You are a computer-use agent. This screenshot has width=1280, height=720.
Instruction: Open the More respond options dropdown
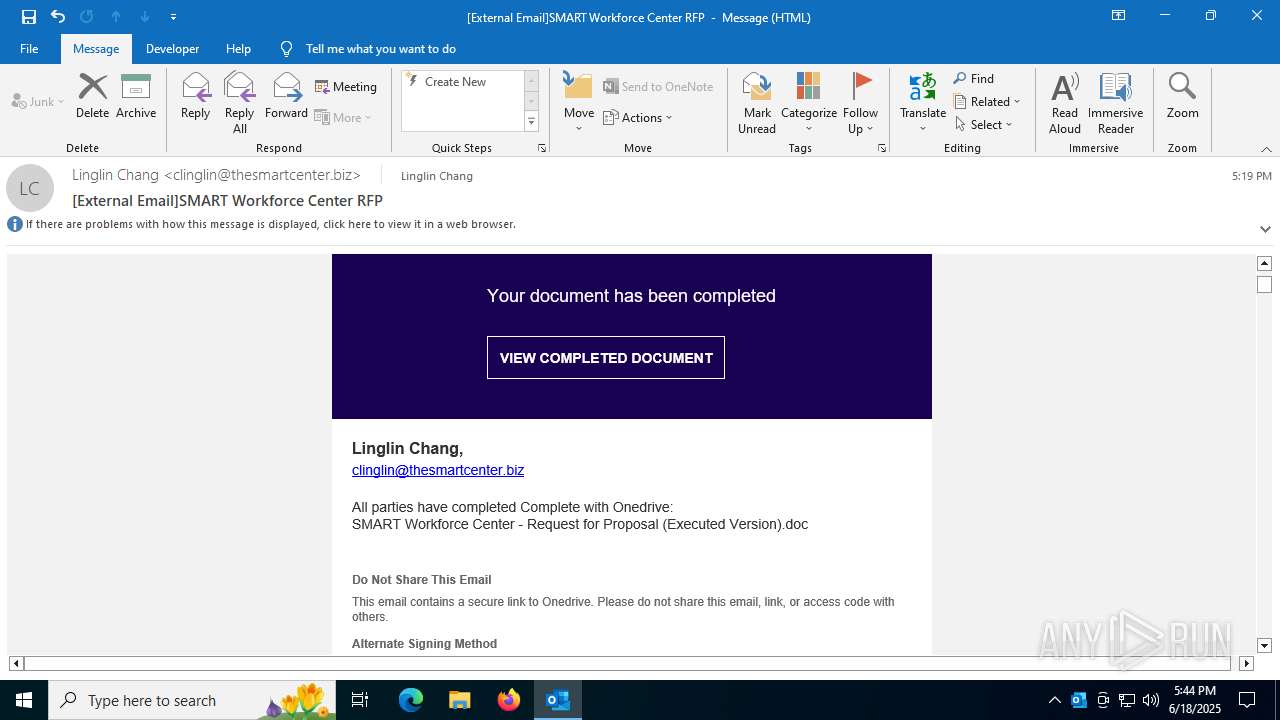point(343,117)
